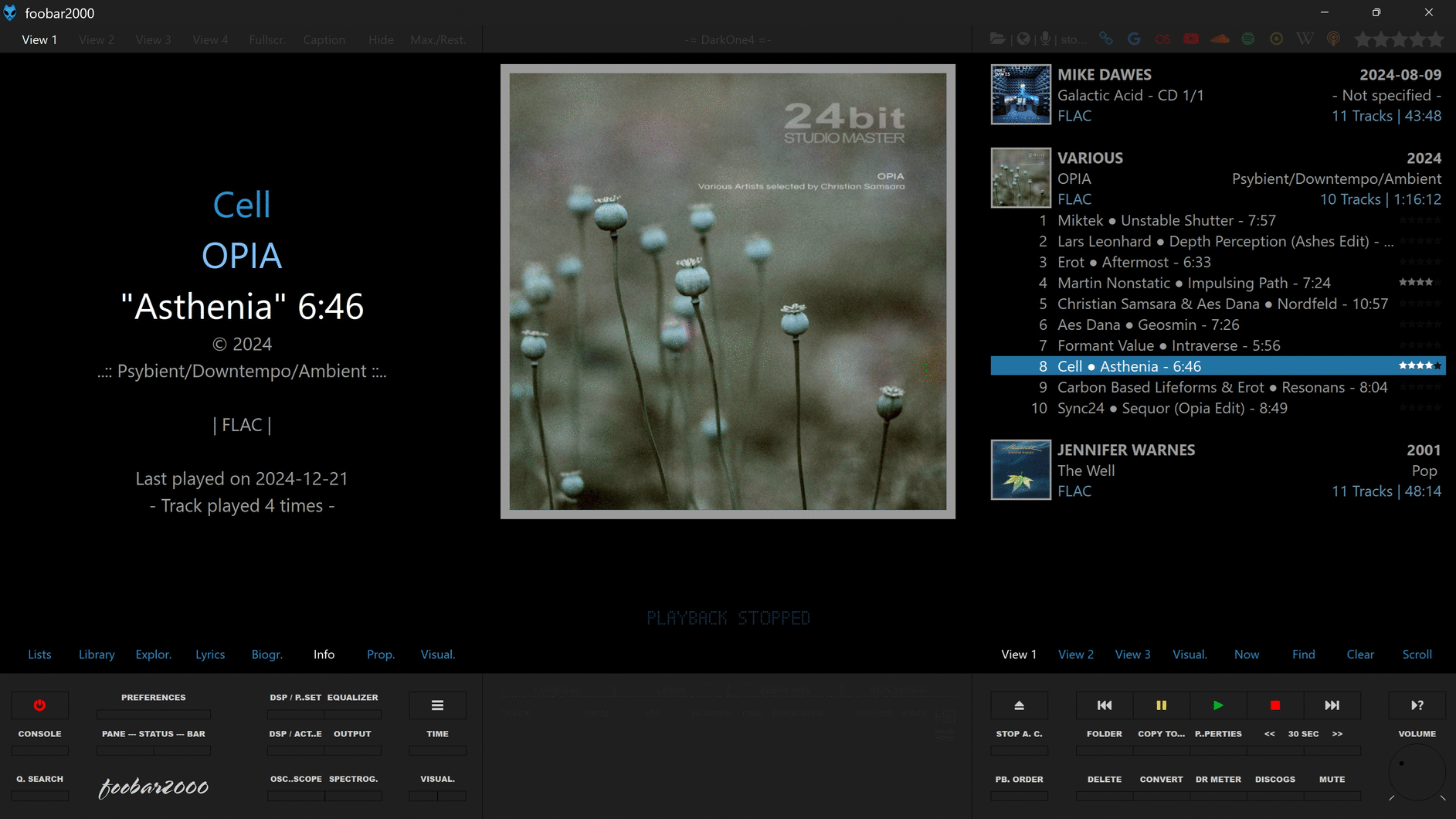Pause playback with the yellow pause button

point(1161,705)
